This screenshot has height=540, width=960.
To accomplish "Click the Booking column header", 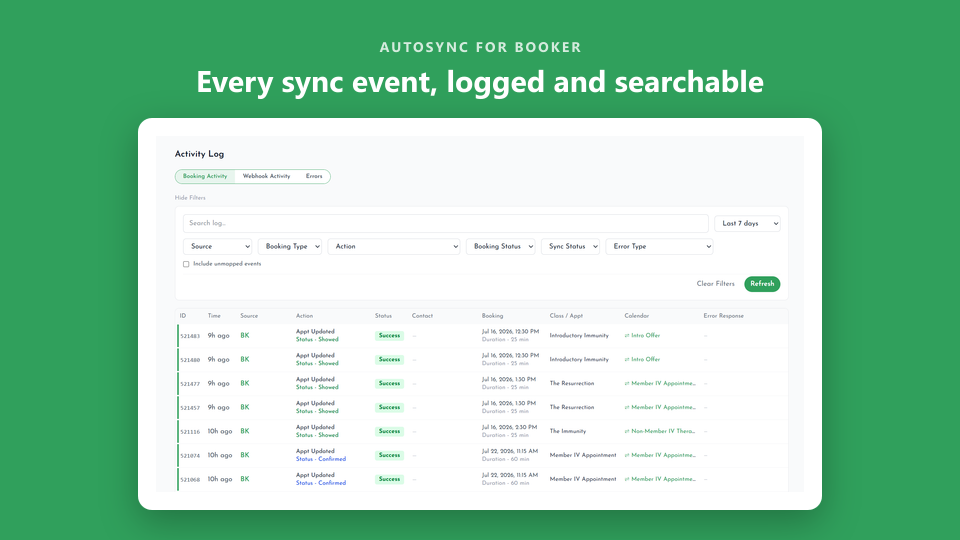I will tap(492, 316).
